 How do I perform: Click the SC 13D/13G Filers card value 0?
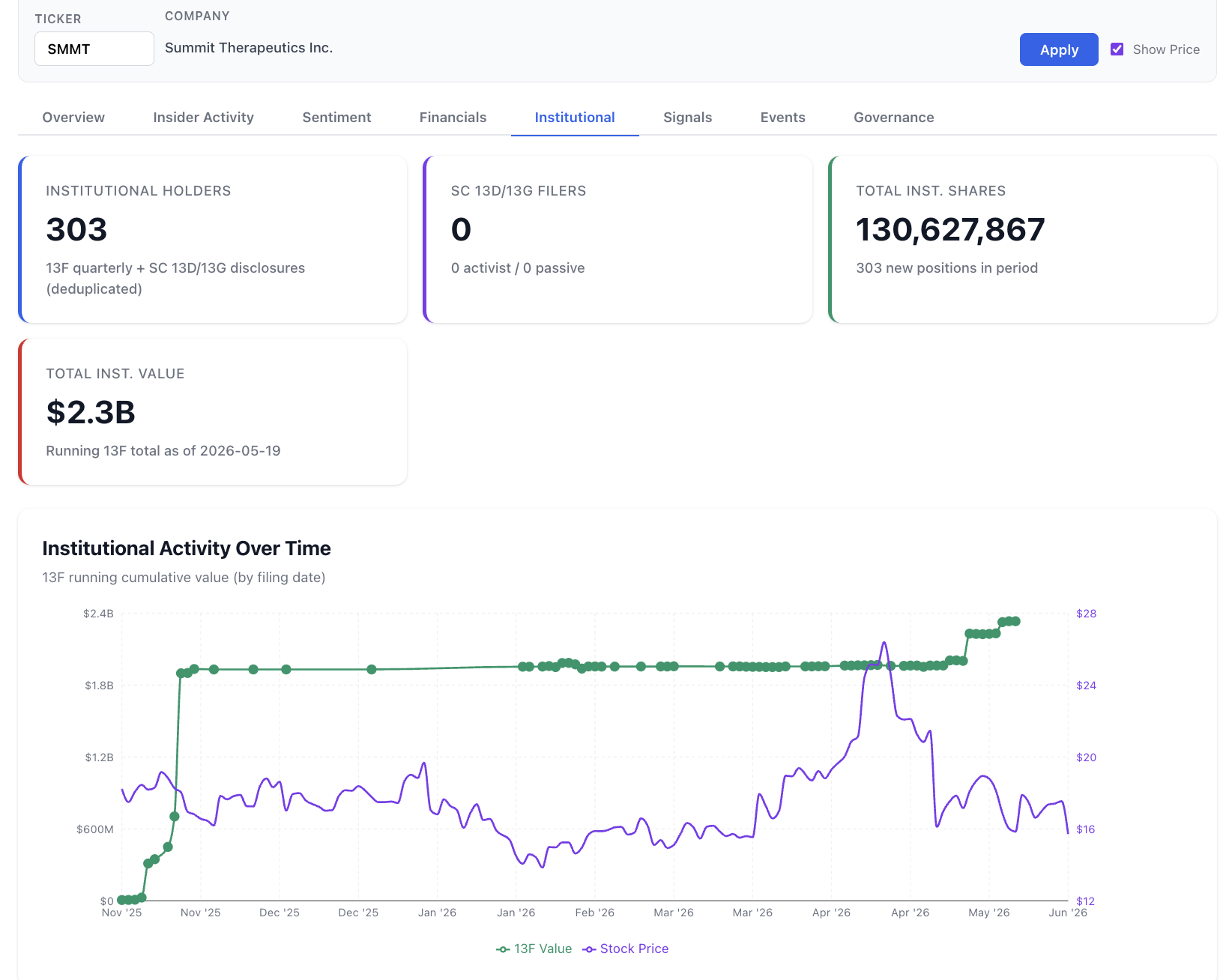tap(461, 229)
